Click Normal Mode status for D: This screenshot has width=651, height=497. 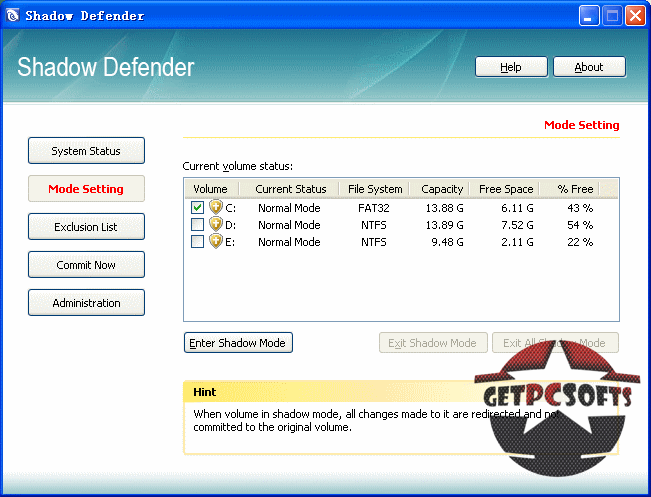pyautogui.click(x=289, y=225)
